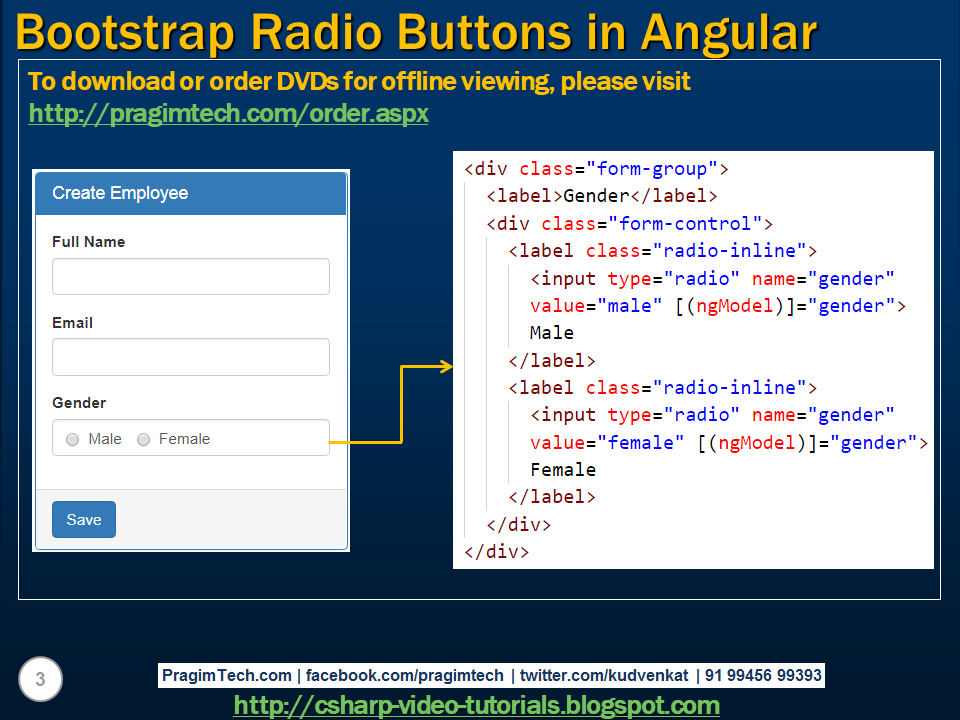This screenshot has height=720, width=960.
Task: Click the radio-inline class text in code
Action: [723, 250]
